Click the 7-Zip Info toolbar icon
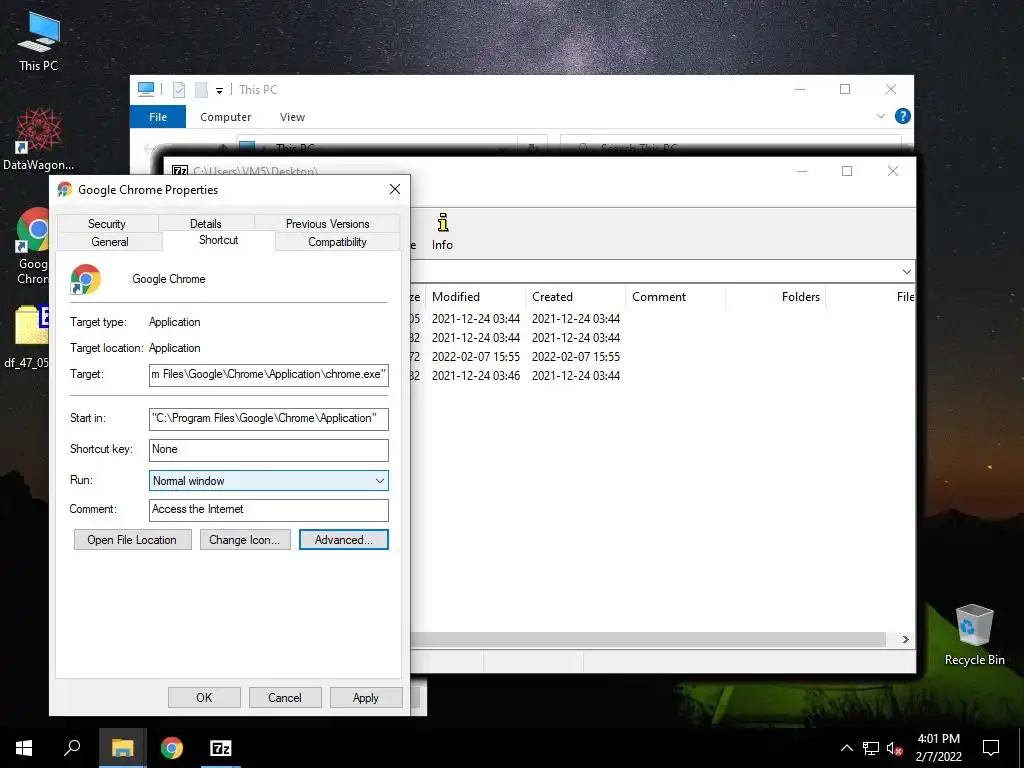The image size is (1024, 768). pos(442,232)
